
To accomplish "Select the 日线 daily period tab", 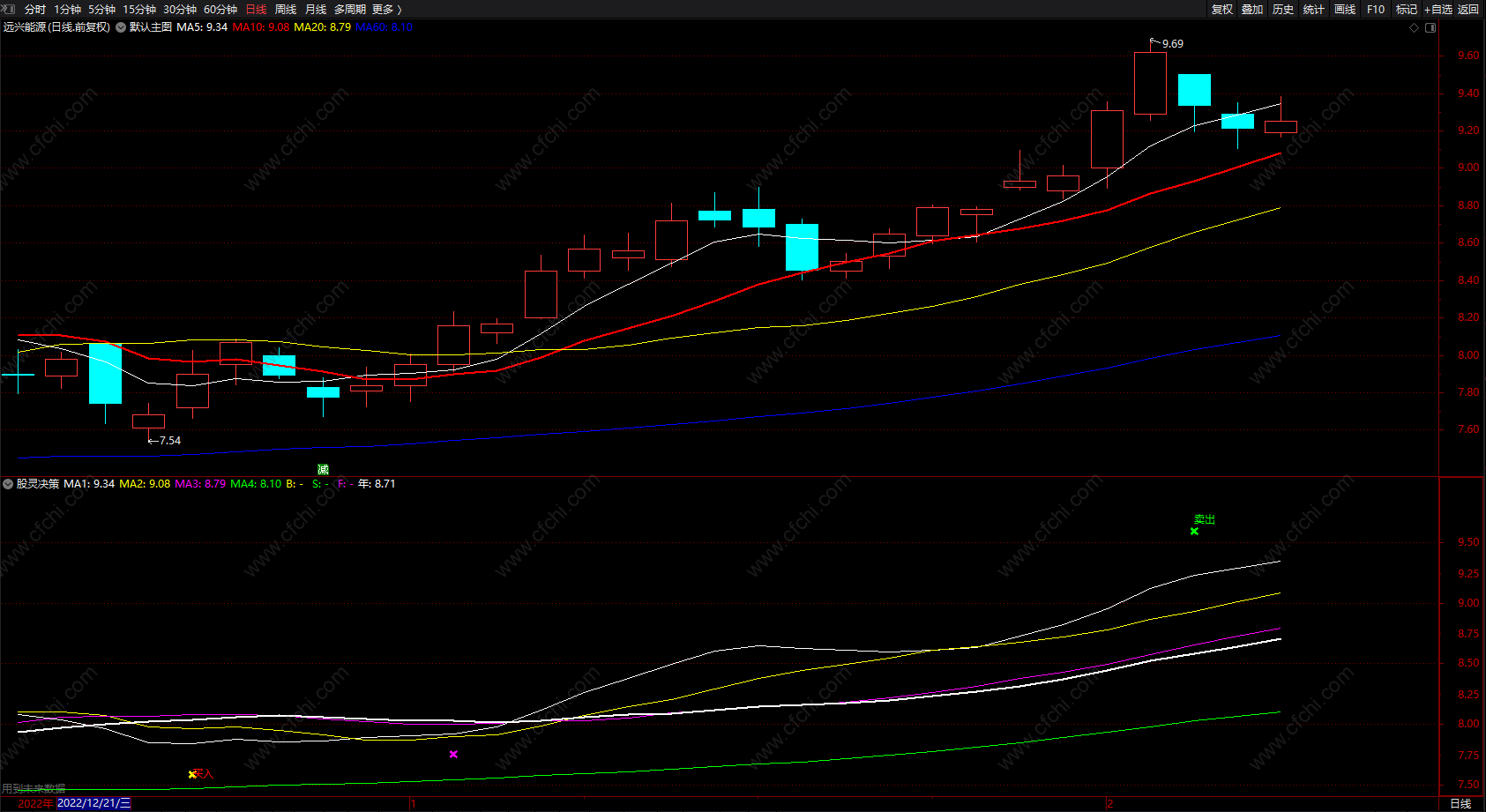I will pos(256,10).
